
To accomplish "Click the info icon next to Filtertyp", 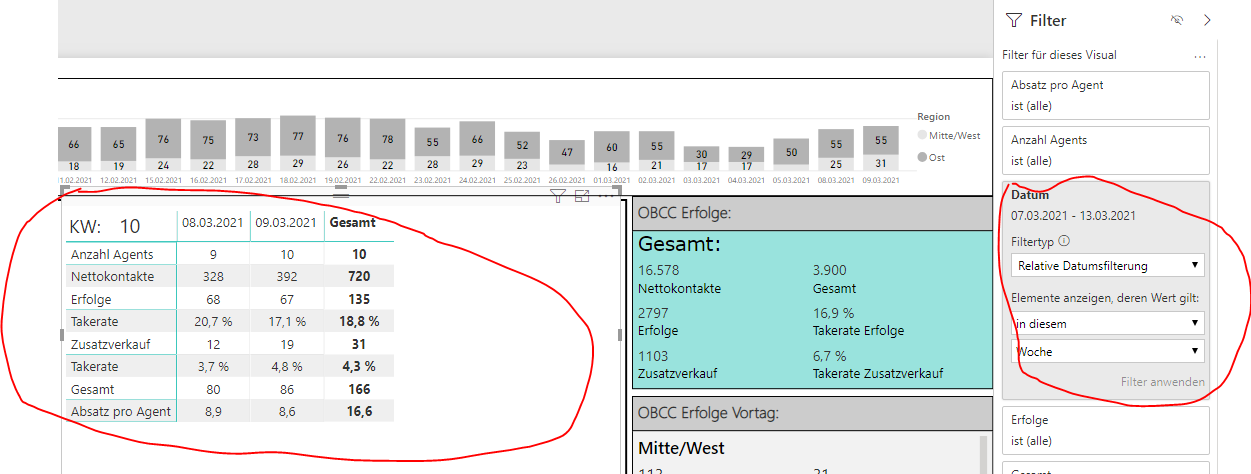I will click(1063, 241).
